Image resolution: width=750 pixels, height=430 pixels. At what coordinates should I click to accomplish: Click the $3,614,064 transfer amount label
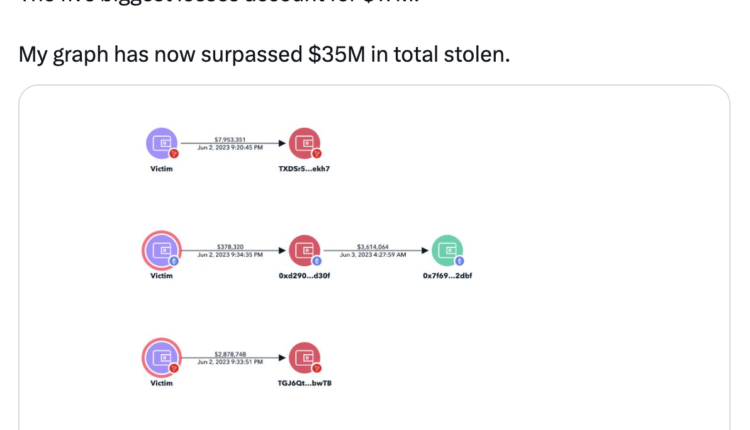372,246
